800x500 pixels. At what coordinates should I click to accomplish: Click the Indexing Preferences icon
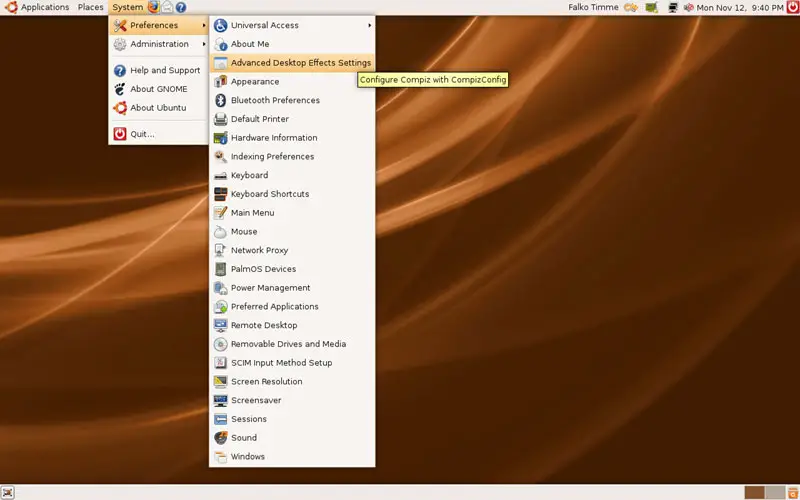click(x=220, y=157)
